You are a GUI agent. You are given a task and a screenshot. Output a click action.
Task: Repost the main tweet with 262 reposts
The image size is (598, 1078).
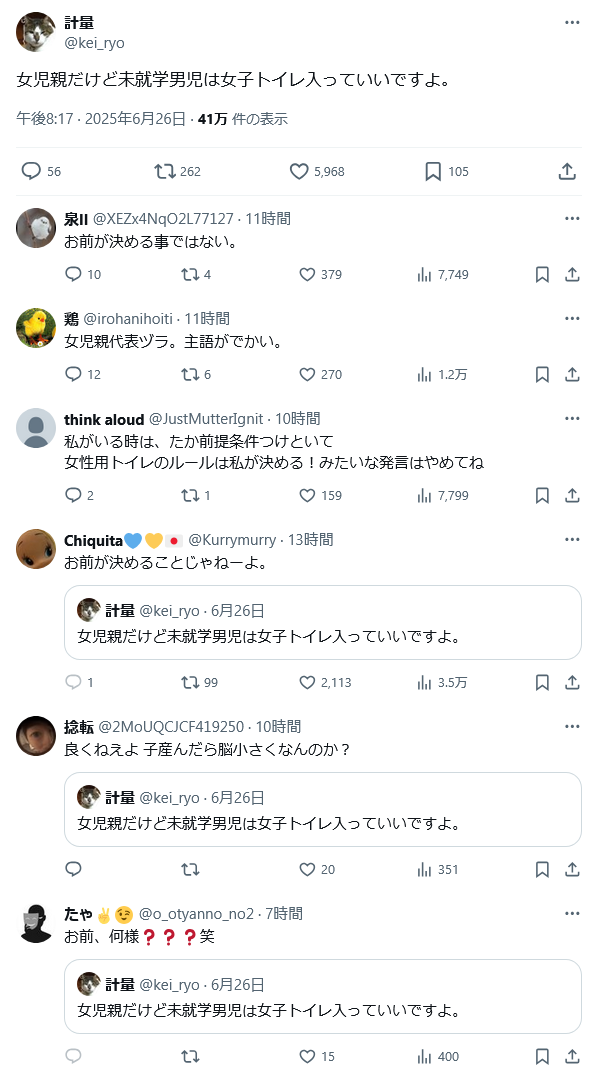tap(165, 171)
